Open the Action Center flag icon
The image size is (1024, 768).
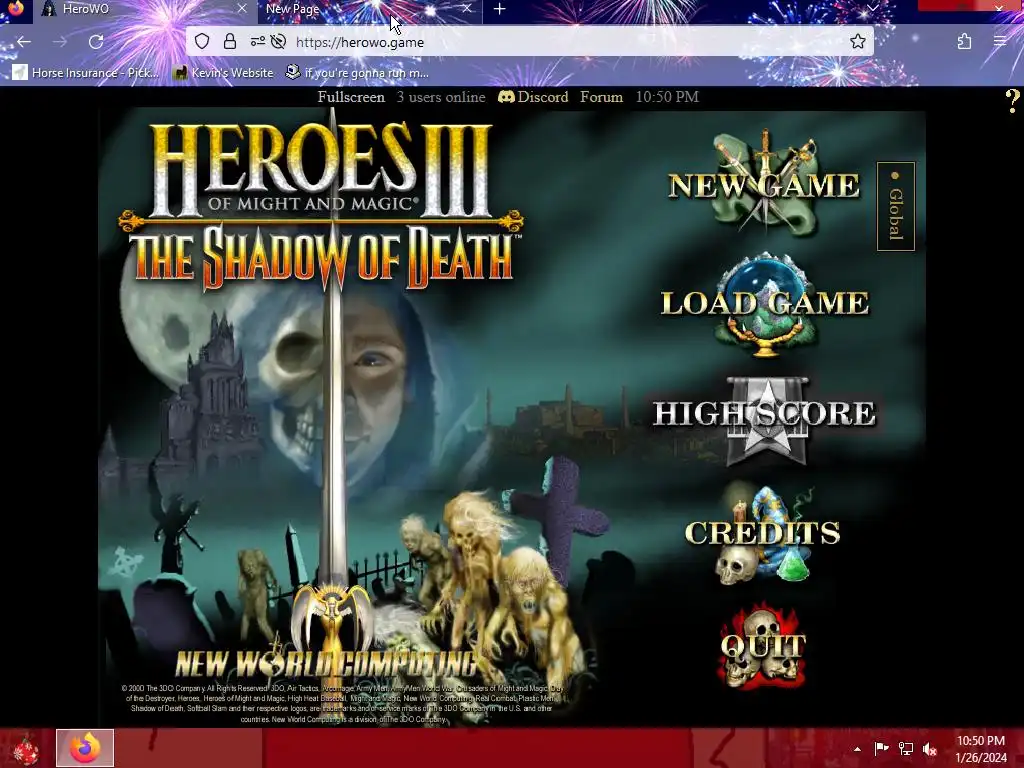(881, 749)
